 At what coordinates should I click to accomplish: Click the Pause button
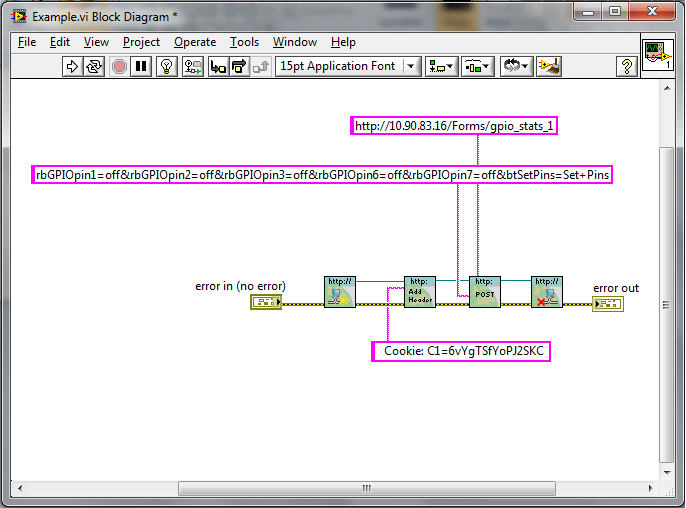[x=141, y=67]
